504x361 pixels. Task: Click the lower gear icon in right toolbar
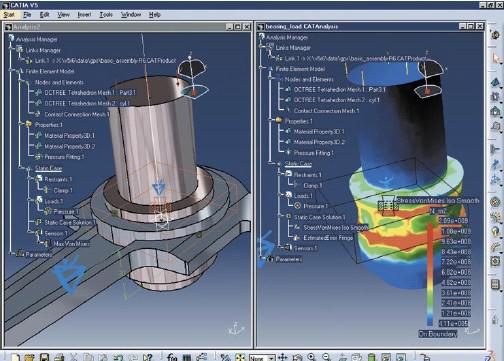tap(496, 261)
